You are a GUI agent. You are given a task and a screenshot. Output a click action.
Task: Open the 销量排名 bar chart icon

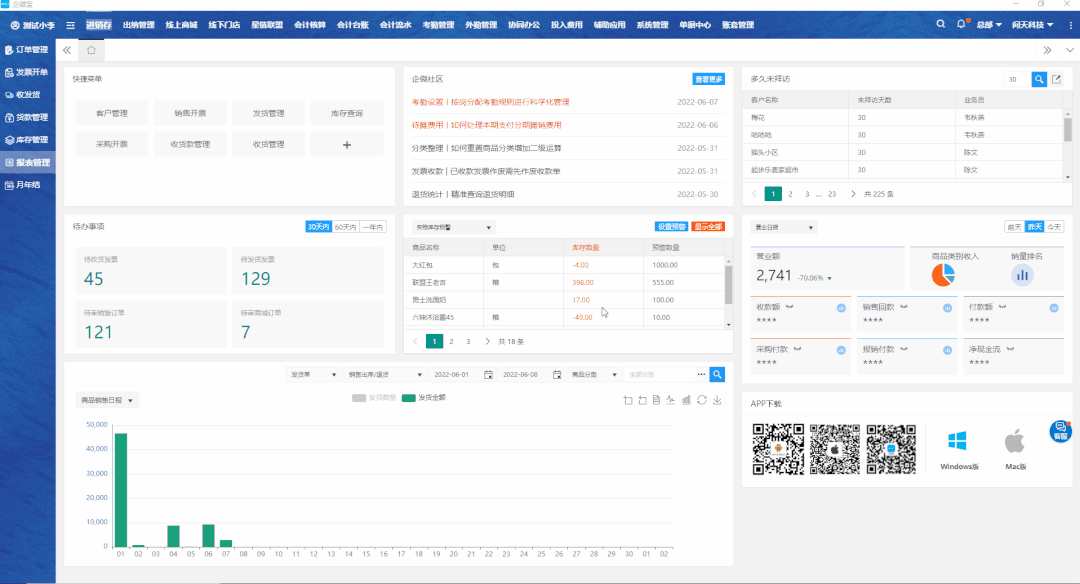tap(1022, 274)
